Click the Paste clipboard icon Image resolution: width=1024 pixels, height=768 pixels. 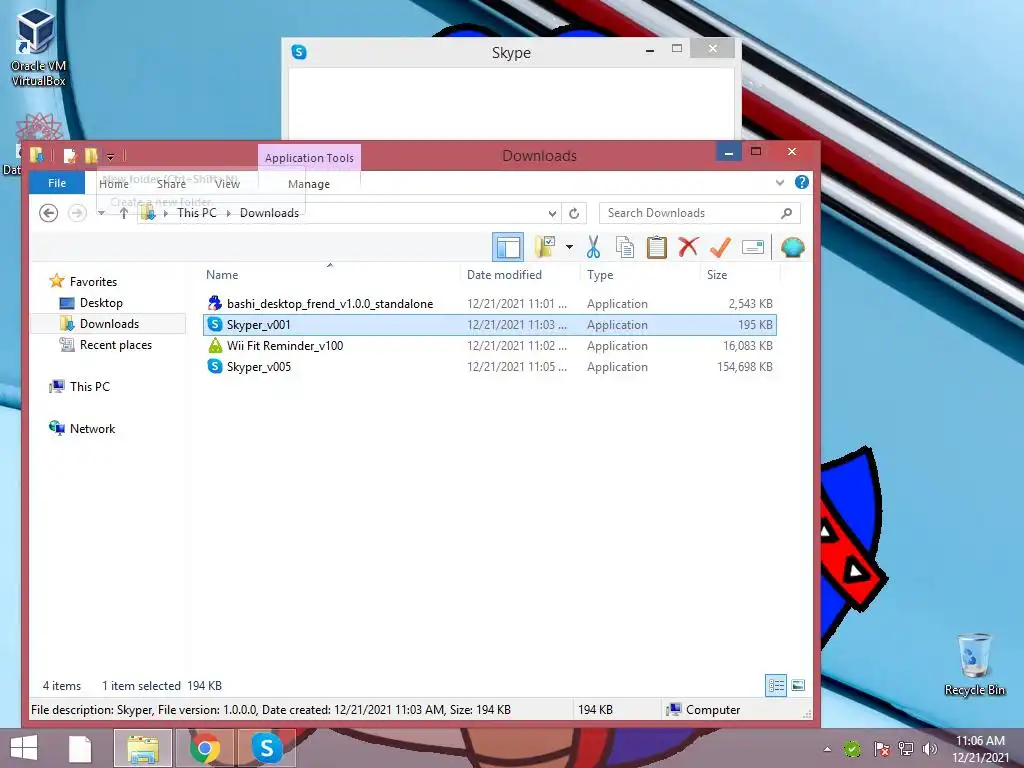point(656,247)
